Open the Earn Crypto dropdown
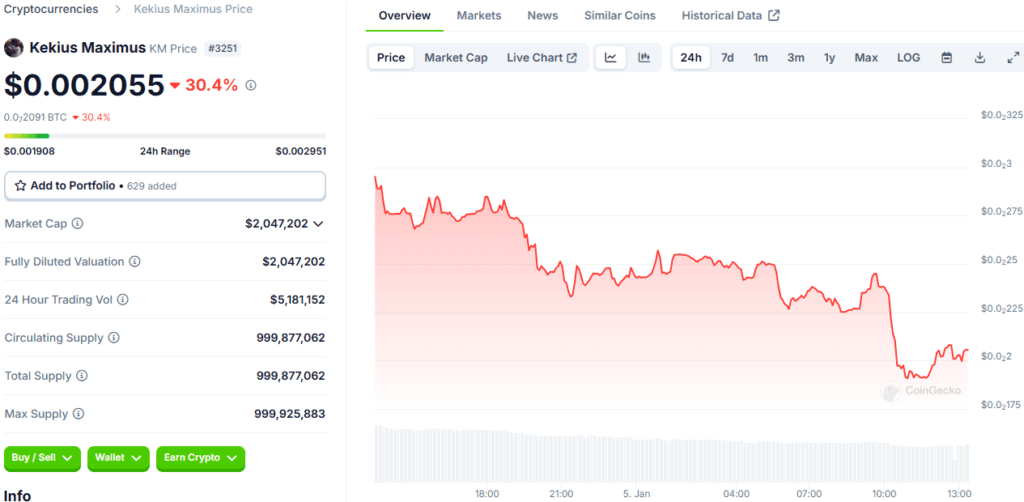Viewport: 1024px width, 502px height. point(200,458)
